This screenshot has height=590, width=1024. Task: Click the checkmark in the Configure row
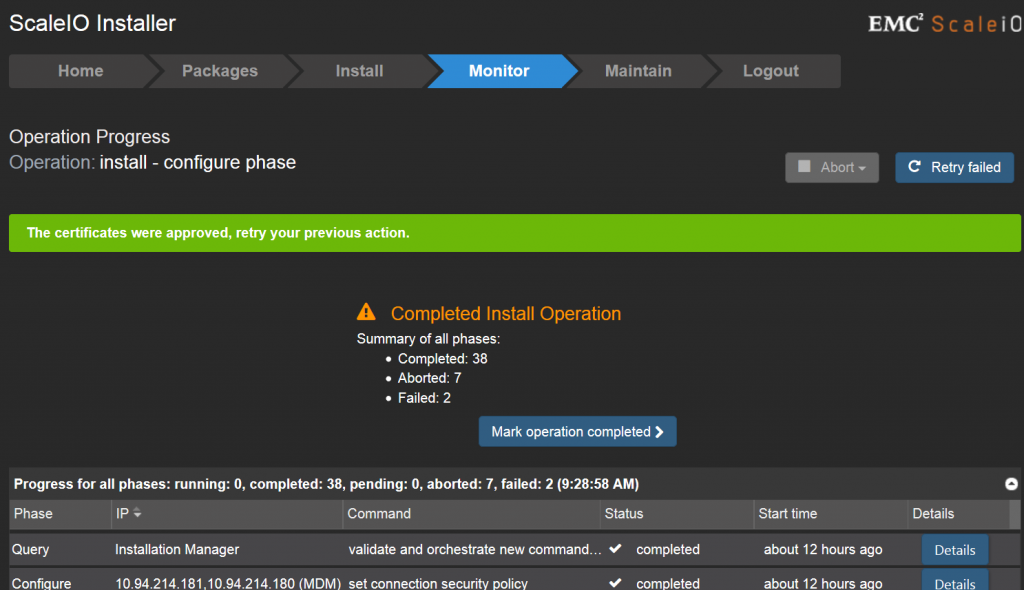615,582
